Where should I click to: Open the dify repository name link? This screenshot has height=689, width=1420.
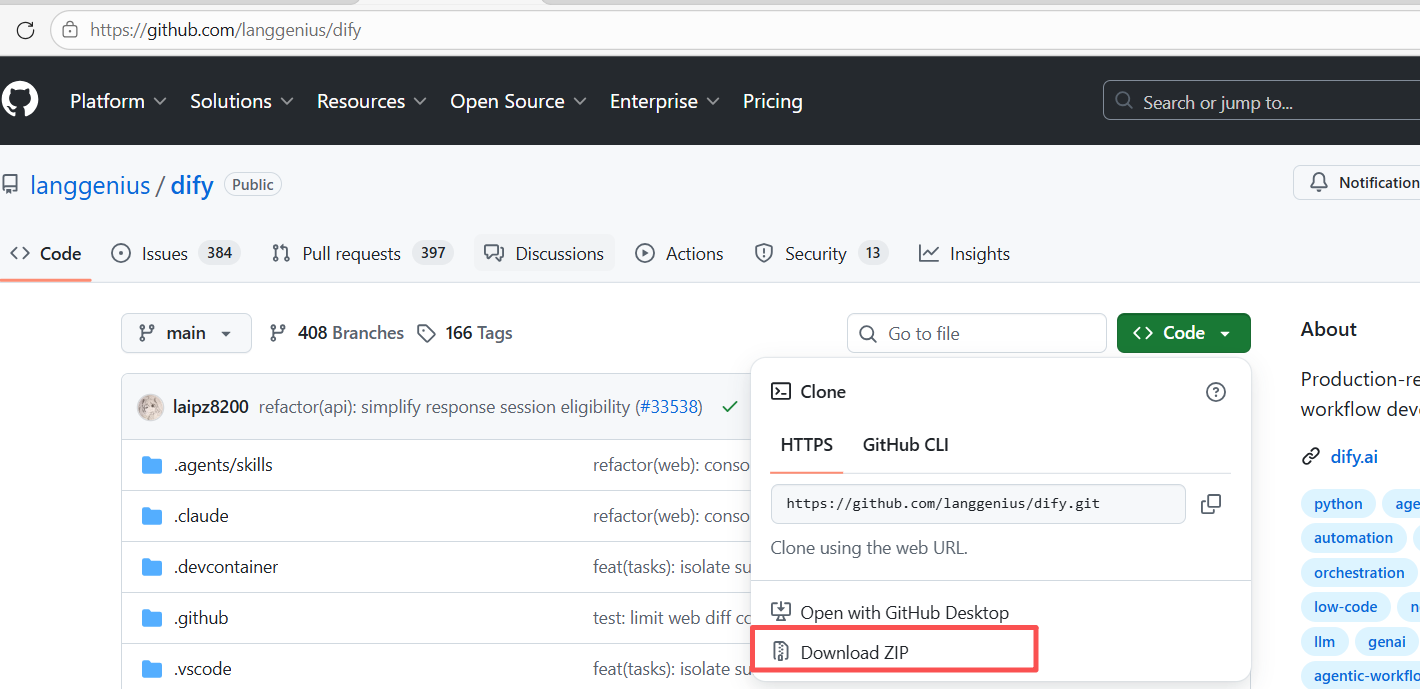pyautogui.click(x=192, y=185)
